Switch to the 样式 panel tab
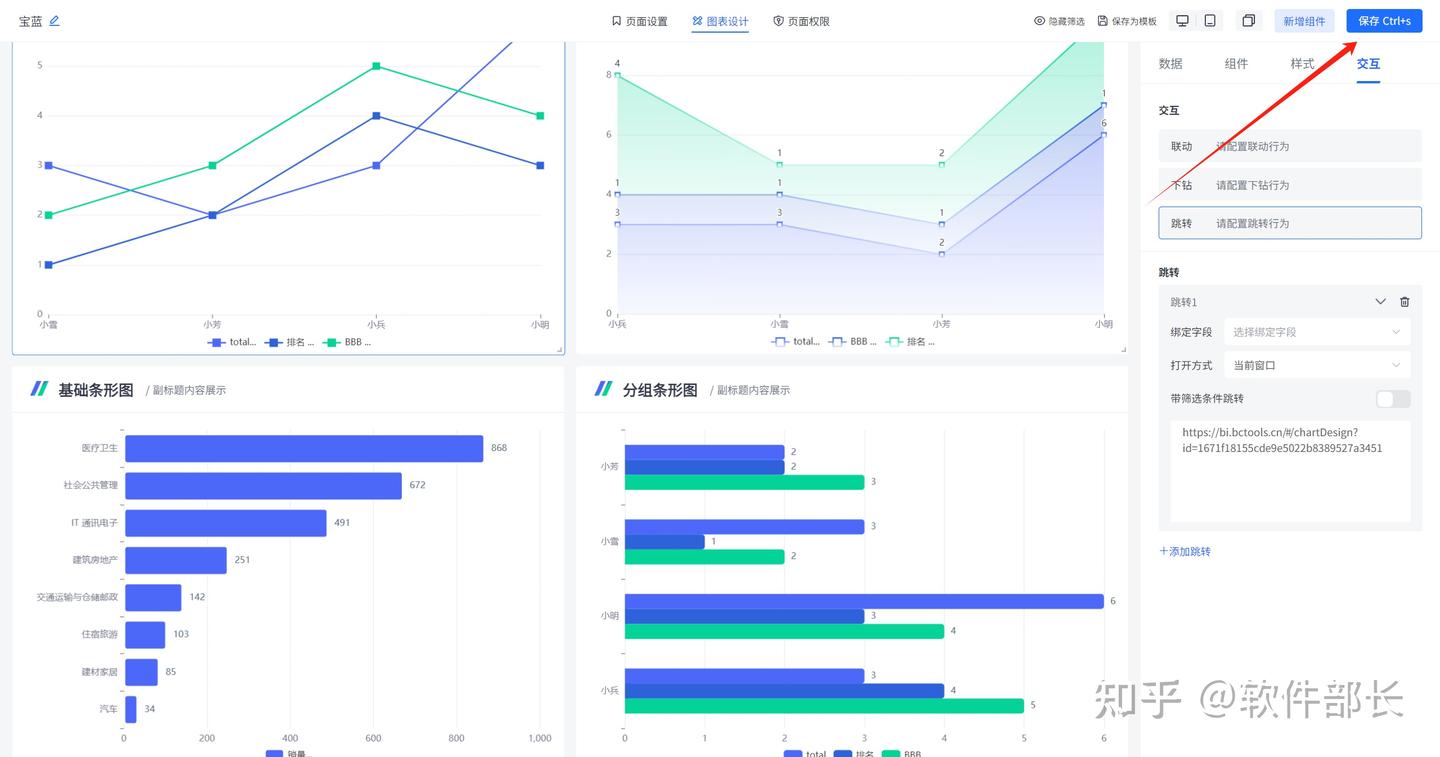 click(1302, 63)
